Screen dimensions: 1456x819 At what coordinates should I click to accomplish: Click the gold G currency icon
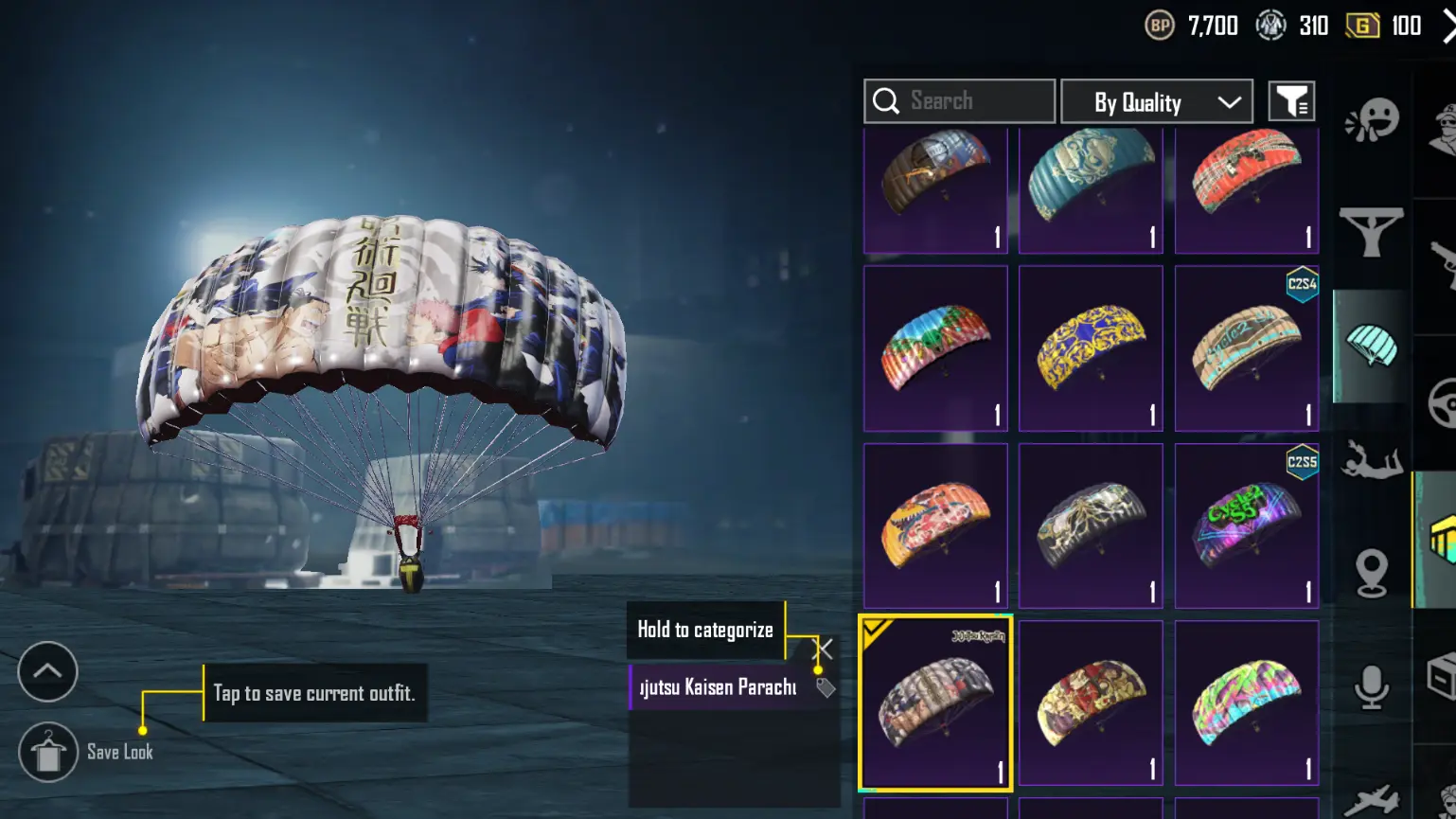[x=1362, y=26]
